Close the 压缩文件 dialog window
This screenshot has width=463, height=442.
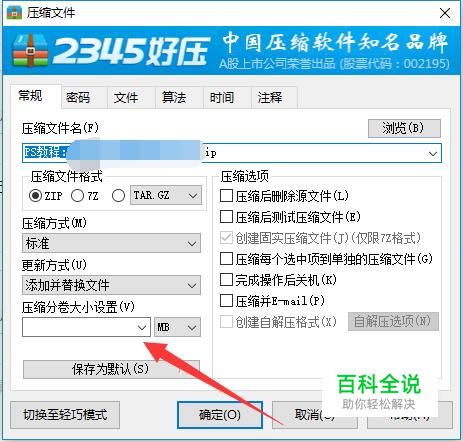click(445, 13)
